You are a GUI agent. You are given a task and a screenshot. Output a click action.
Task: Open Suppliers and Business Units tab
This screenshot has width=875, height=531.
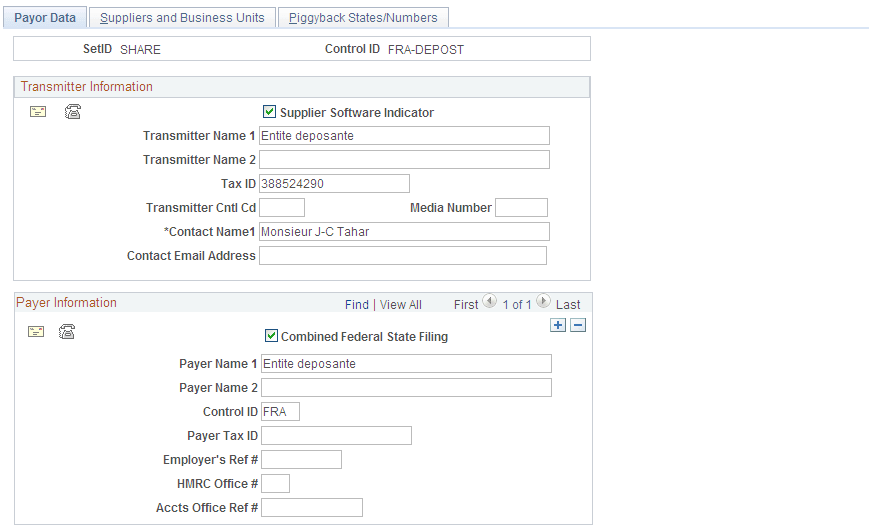[x=182, y=17]
